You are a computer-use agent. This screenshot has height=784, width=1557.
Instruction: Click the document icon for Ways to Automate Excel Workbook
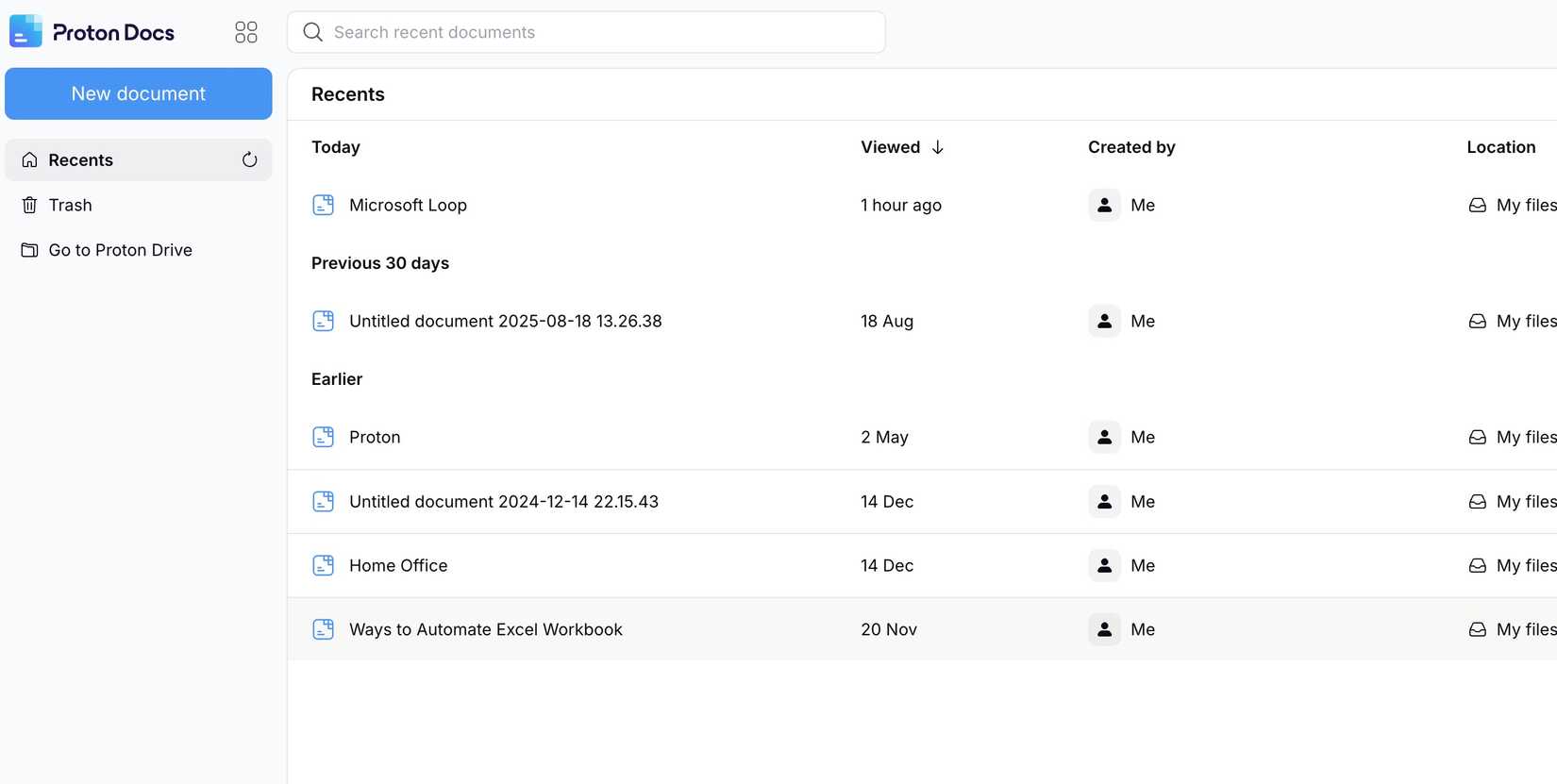click(323, 629)
